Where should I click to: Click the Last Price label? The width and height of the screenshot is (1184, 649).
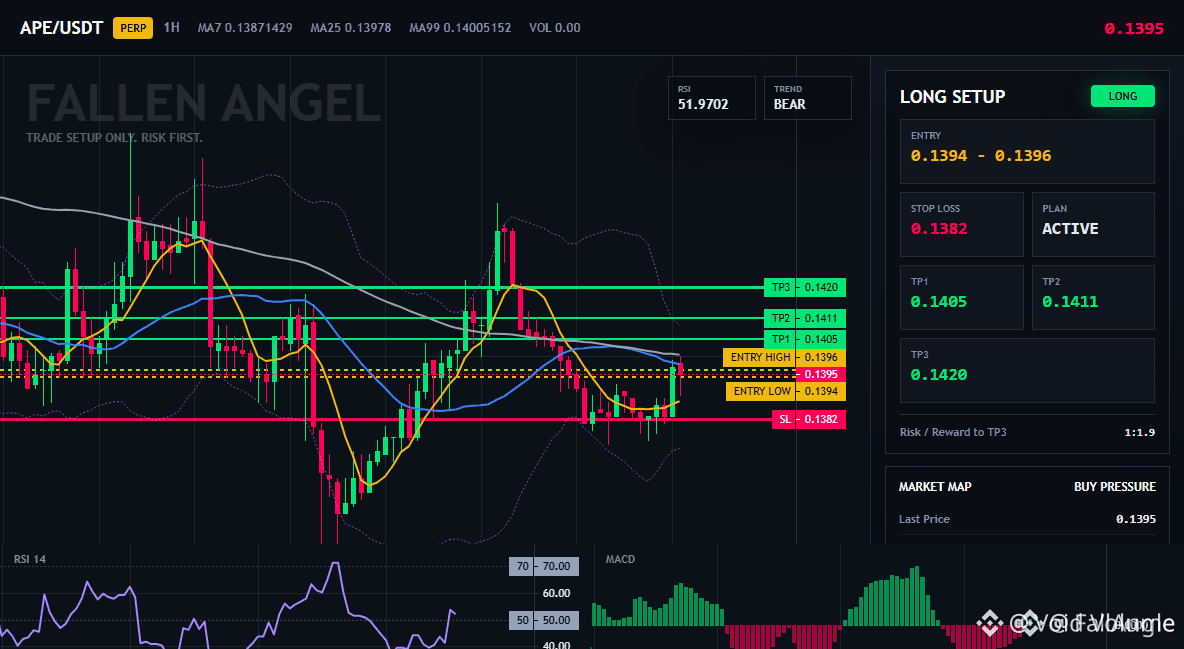[924, 519]
